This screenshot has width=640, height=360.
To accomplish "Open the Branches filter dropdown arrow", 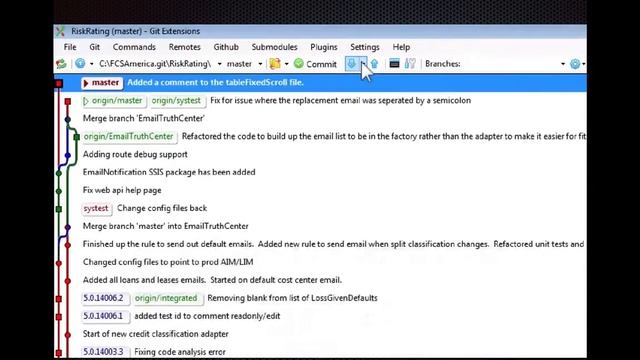I will click(563, 64).
